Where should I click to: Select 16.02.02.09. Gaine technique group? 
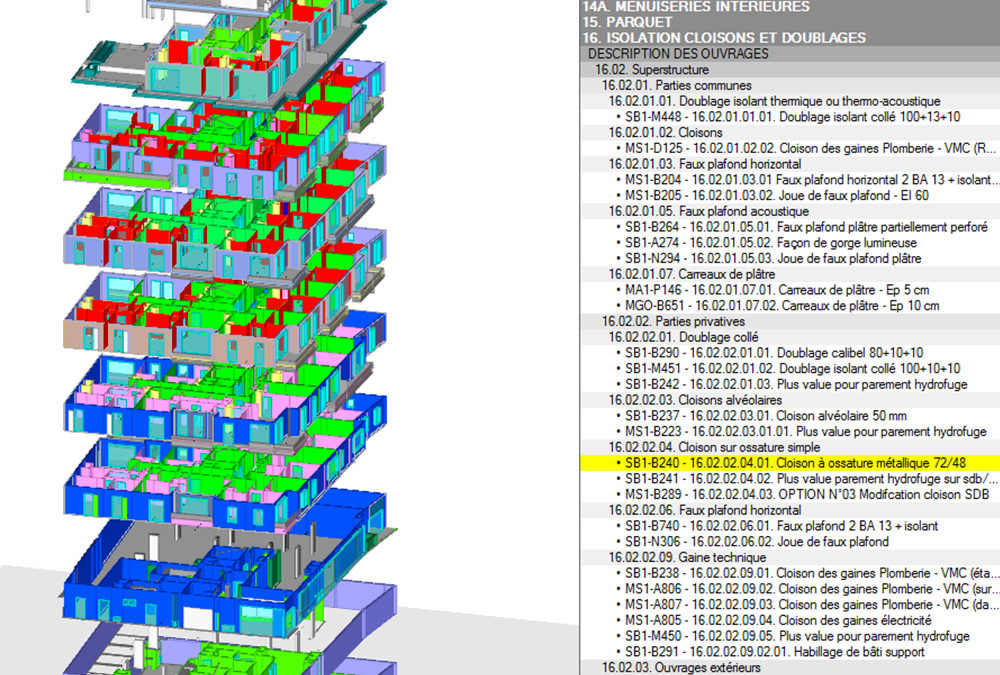[790, 558]
